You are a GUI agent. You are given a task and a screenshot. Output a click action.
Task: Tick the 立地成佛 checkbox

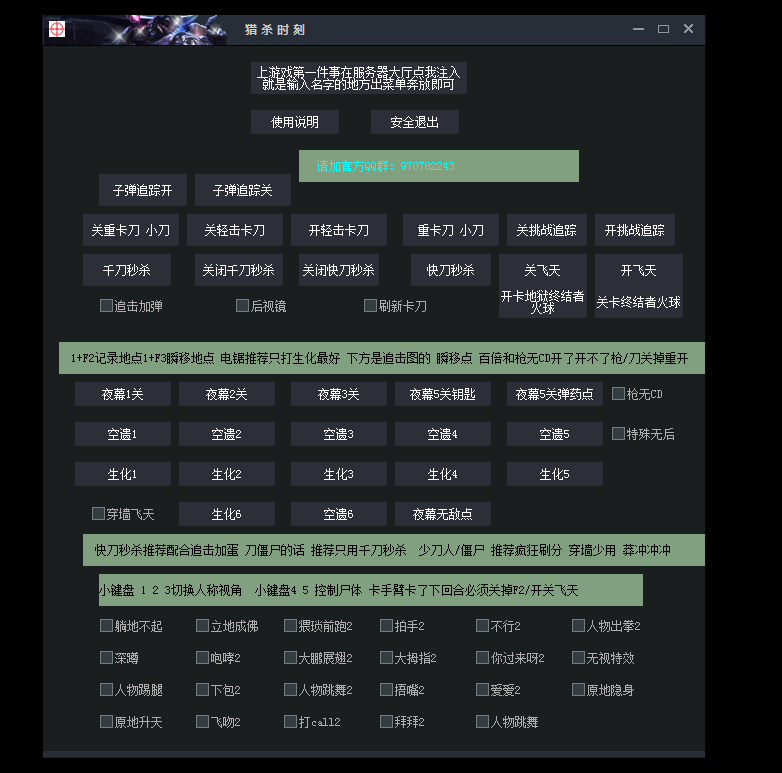tap(202, 625)
